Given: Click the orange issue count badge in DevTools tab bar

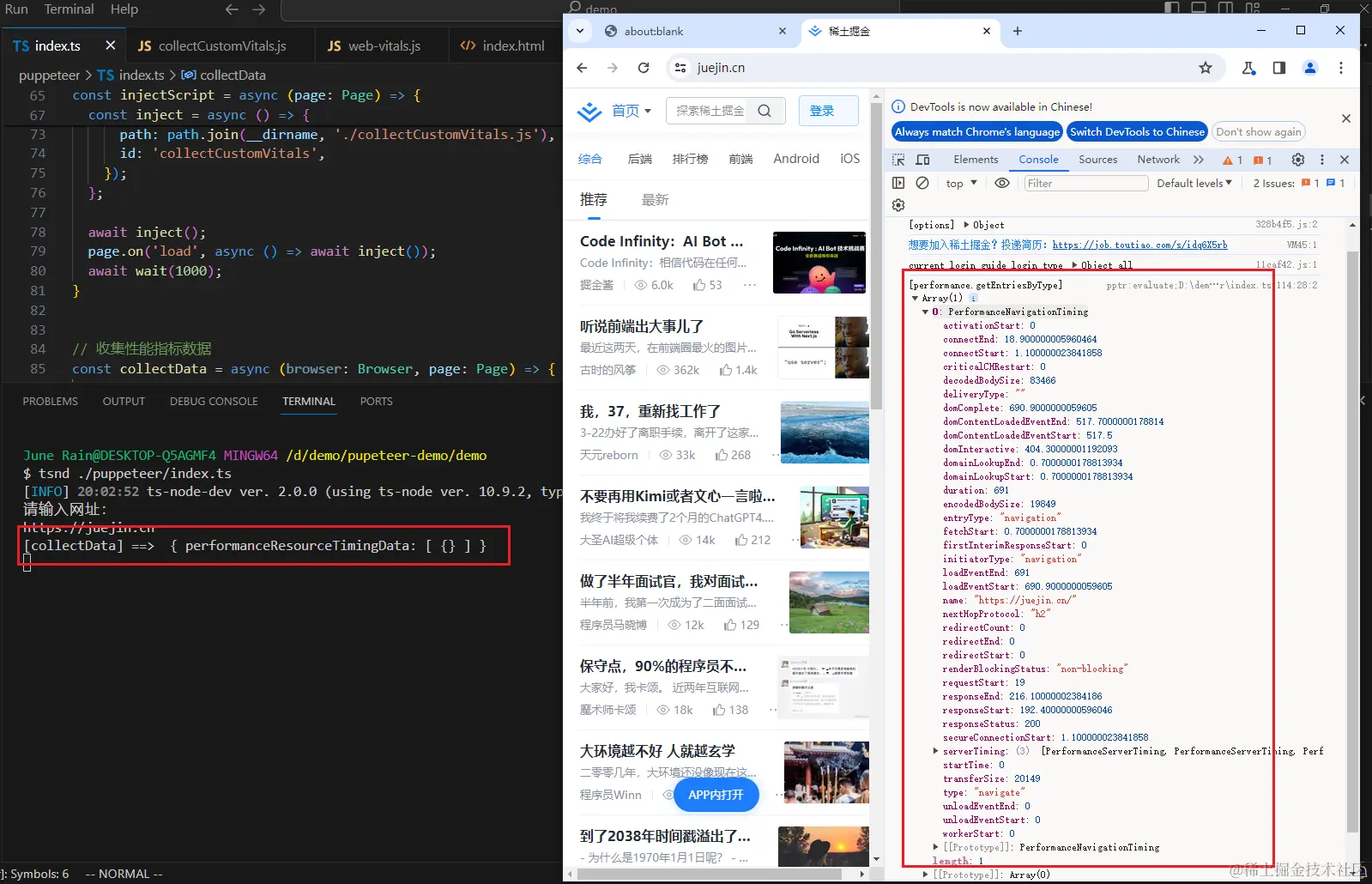Looking at the screenshot, I should (1262, 160).
